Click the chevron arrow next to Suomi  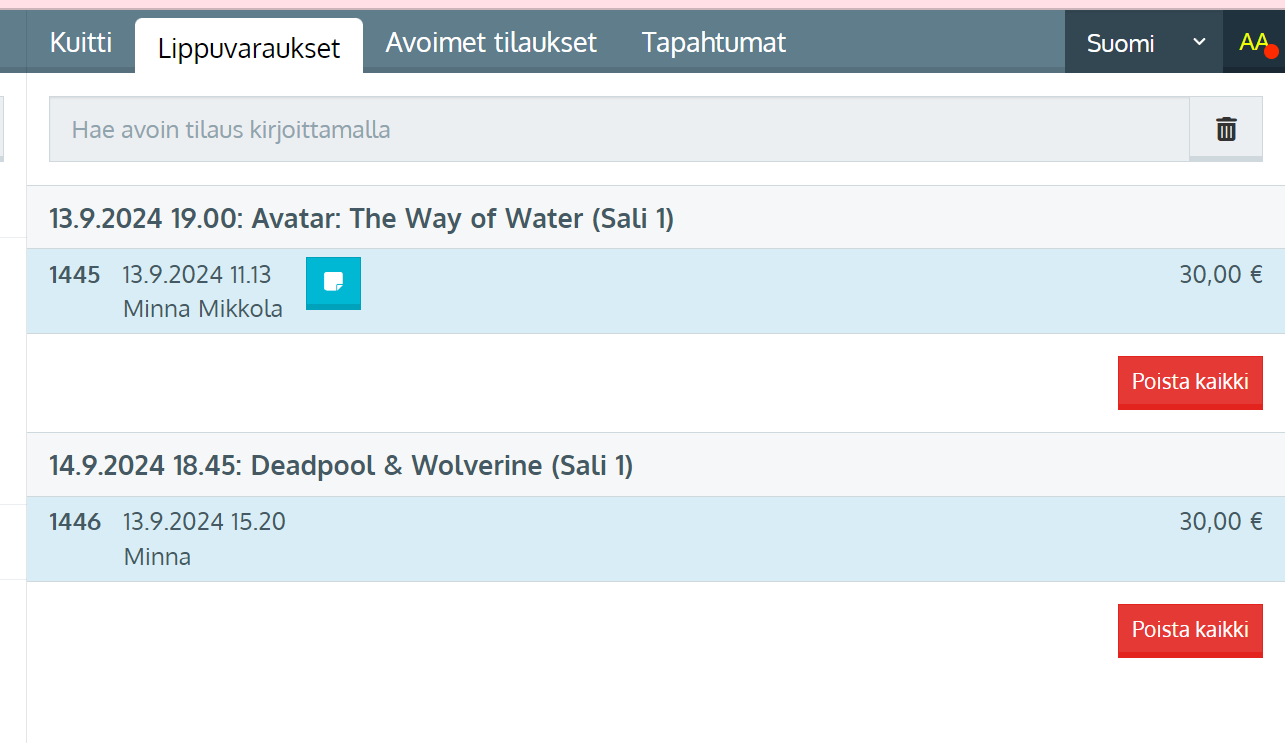click(x=1199, y=42)
